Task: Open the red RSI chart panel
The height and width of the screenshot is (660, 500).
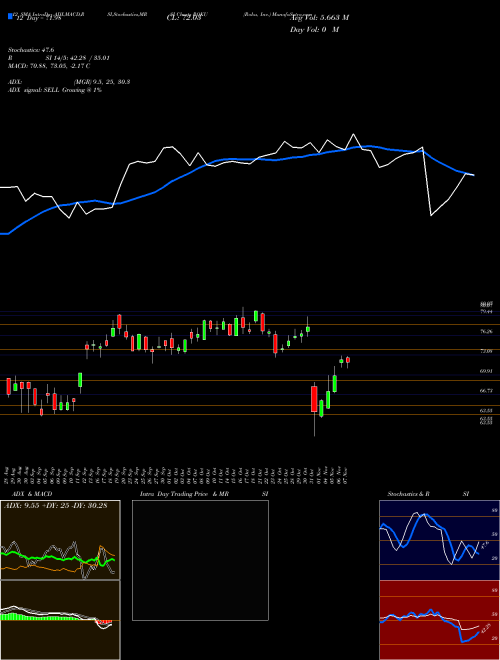Action: coord(439,620)
